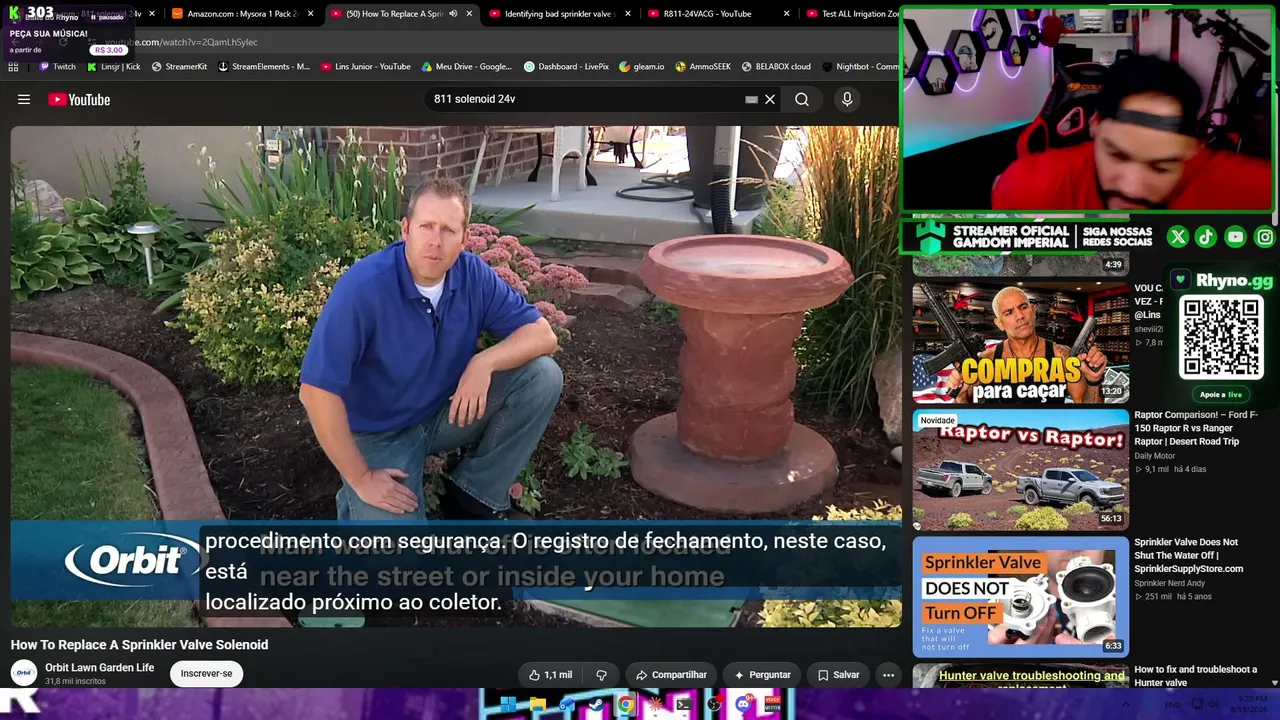Open Lins Junior - YouTube bookmark
This screenshot has height=720, width=1280.
click(366, 67)
